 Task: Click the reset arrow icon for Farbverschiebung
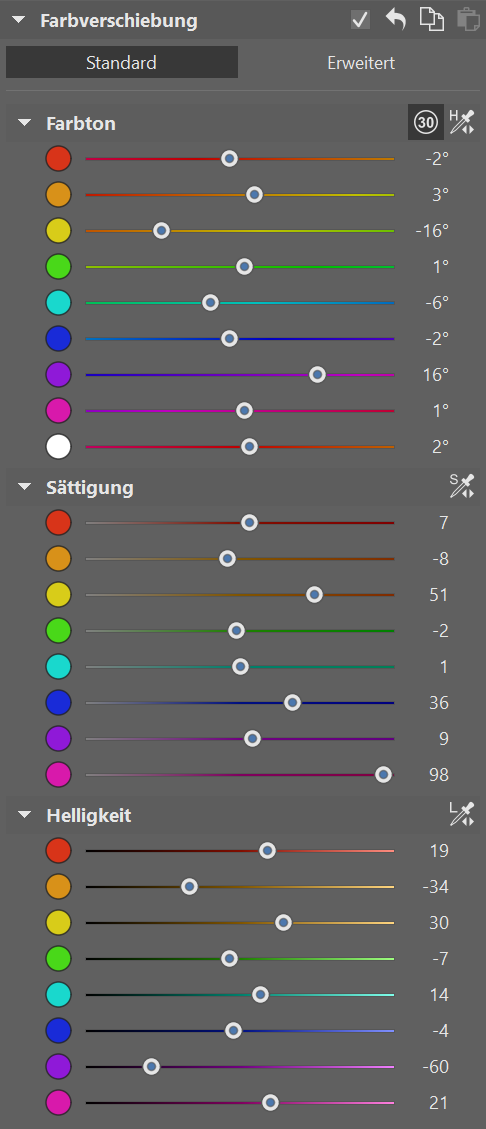[x=395, y=19]
